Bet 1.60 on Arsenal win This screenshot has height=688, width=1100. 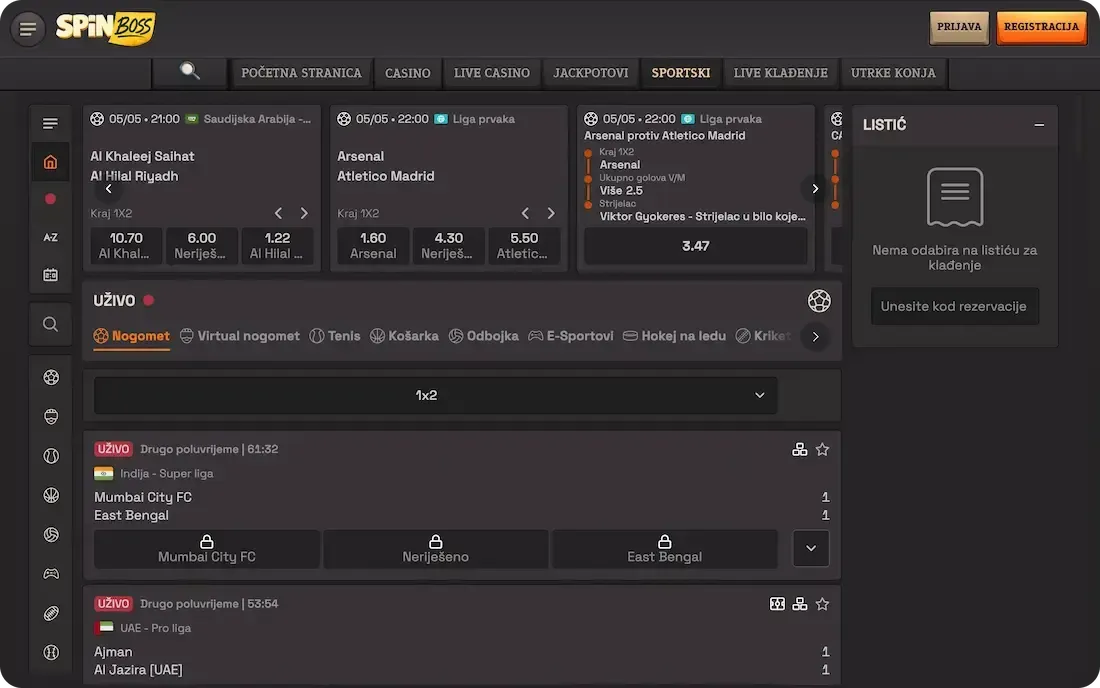coord(373,246)
